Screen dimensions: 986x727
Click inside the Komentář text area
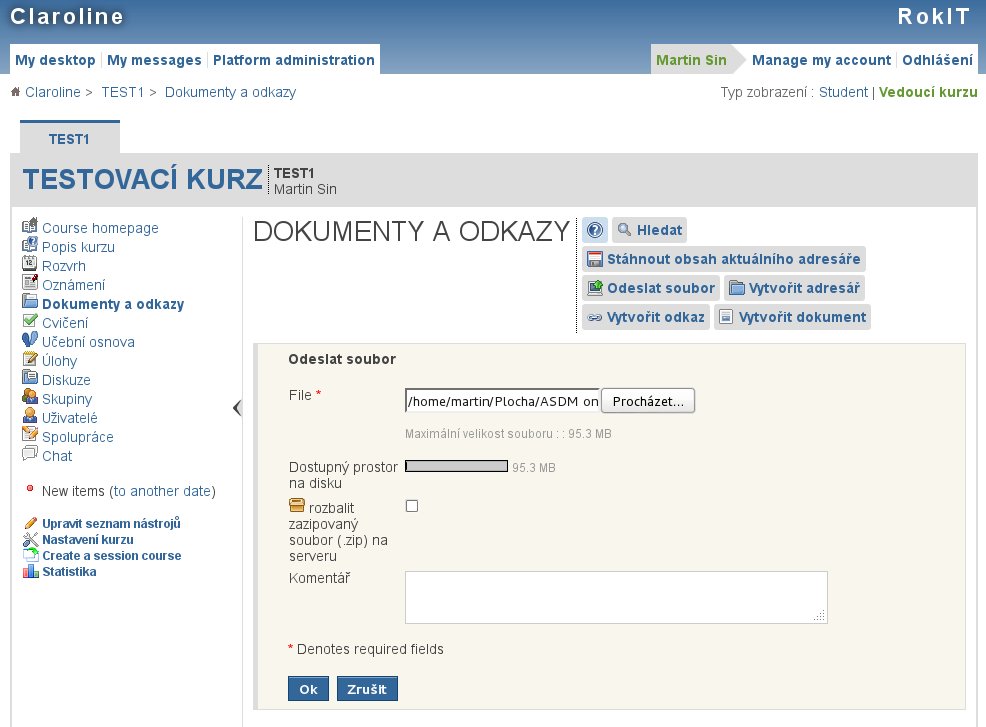616,597
